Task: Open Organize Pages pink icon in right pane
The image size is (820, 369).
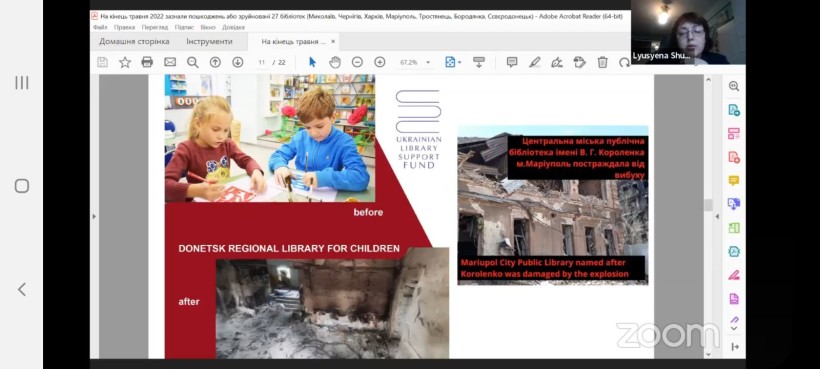Action: (x=734, y=133)
